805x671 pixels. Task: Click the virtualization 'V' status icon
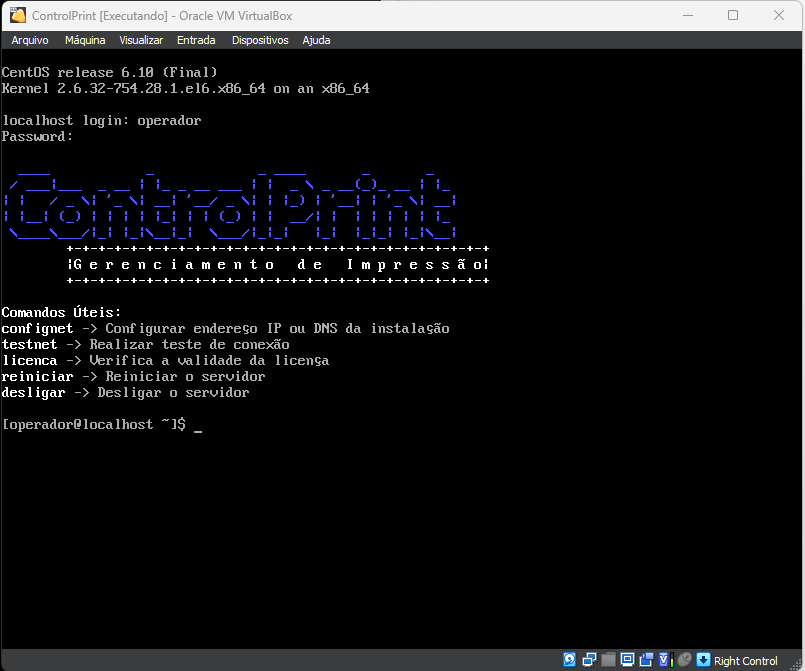[664, 660]
